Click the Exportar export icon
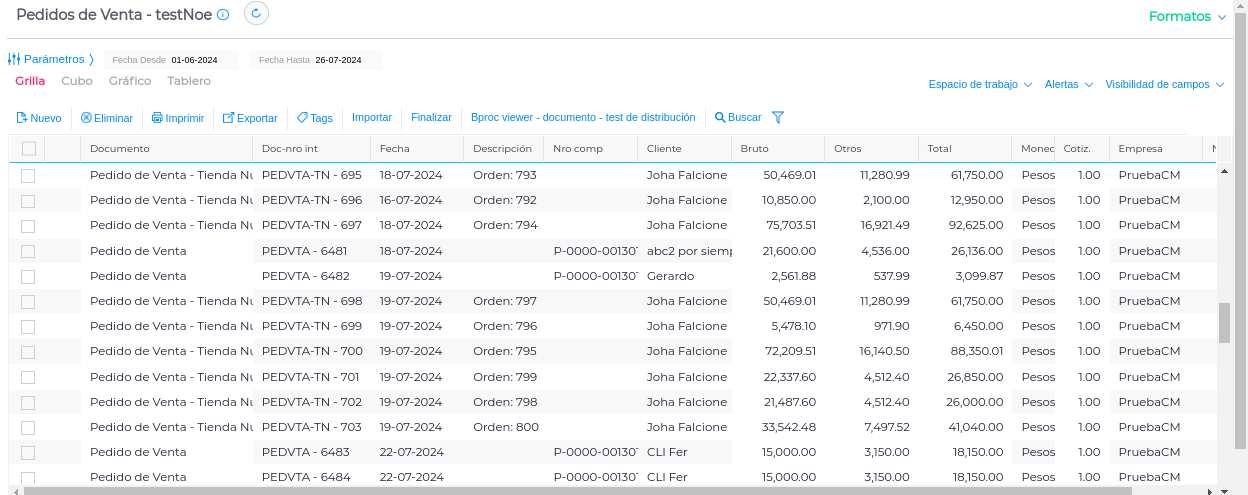1248x495 pixels. coord(228,118)
